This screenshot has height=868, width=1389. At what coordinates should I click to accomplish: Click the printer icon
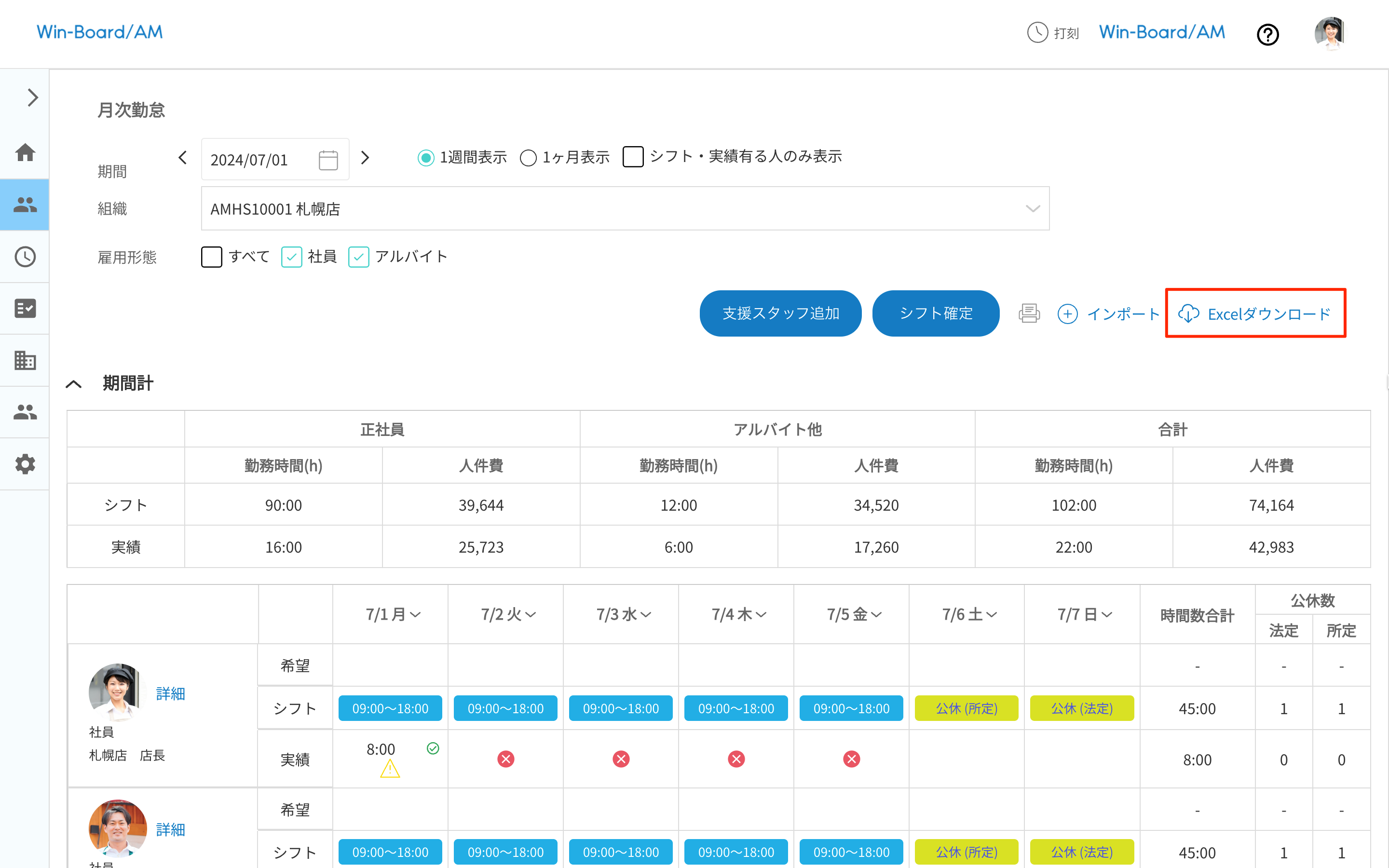point(1029,313)
